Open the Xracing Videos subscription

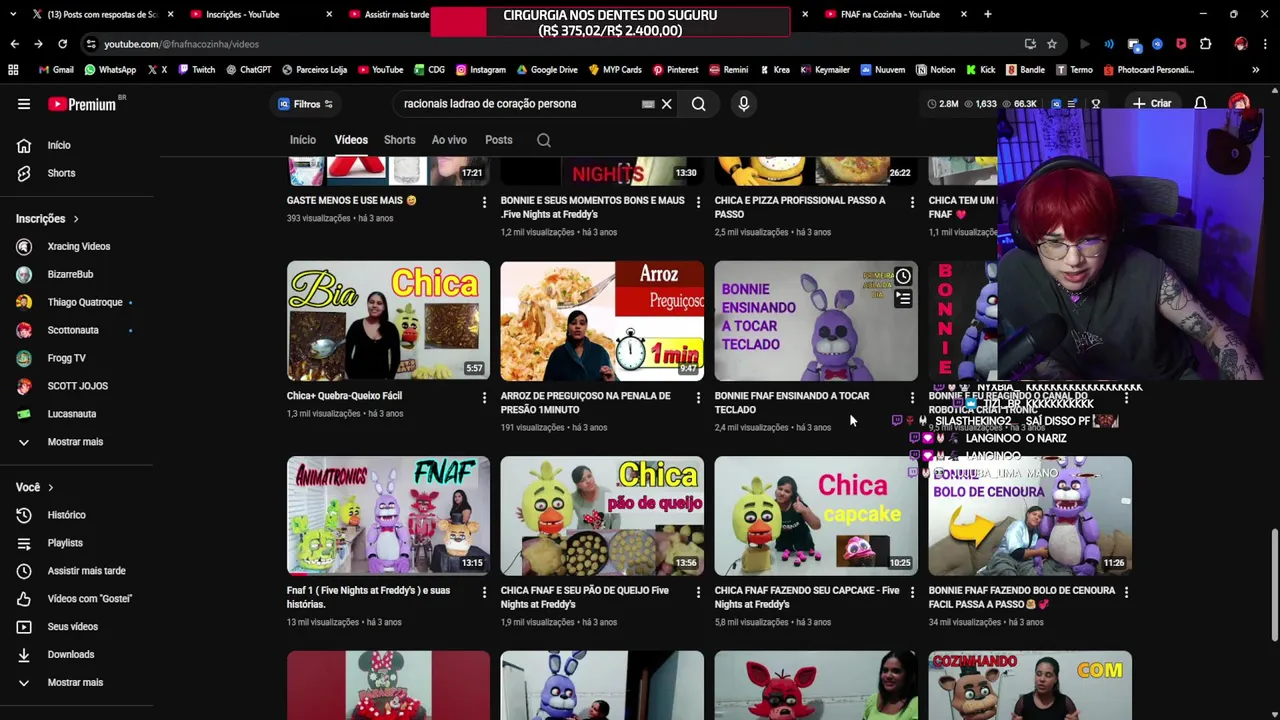click(76, 246)
